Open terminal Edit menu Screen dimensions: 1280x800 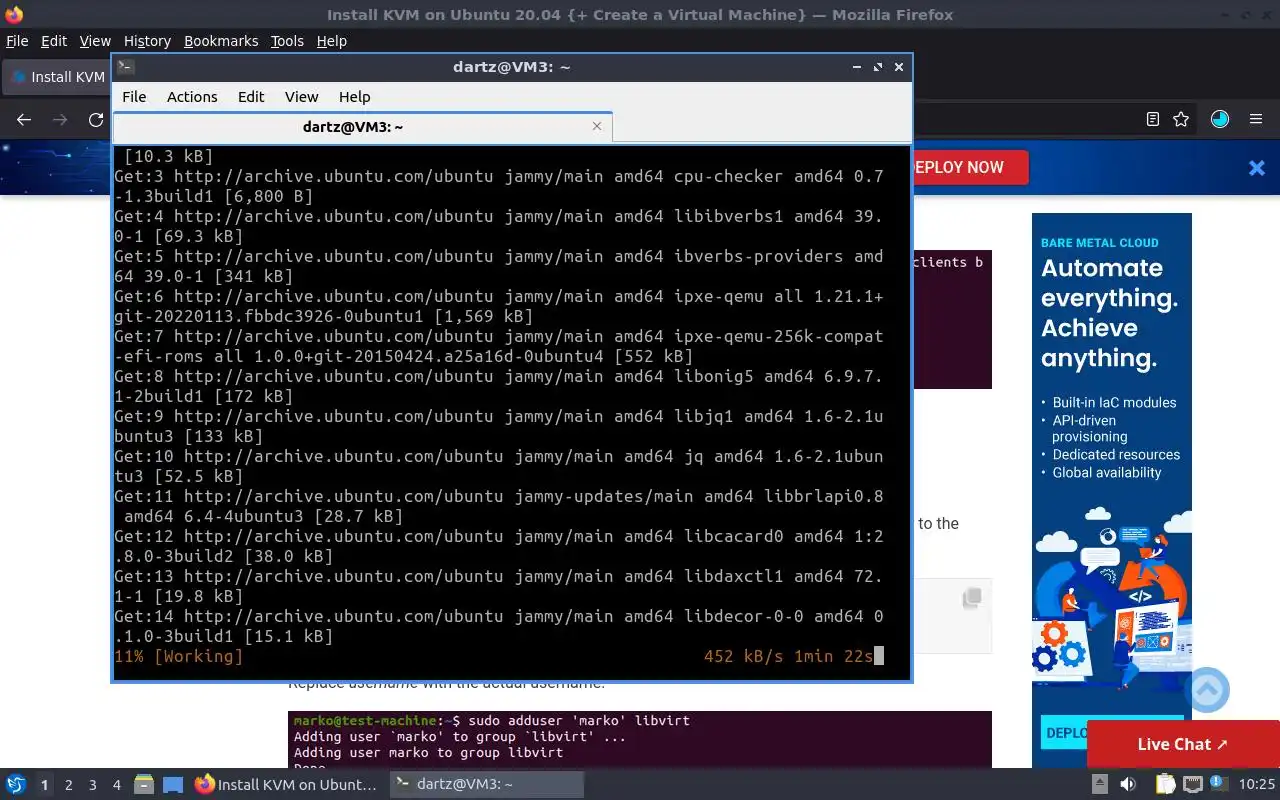pyautogui.click(x=251, y=97)
